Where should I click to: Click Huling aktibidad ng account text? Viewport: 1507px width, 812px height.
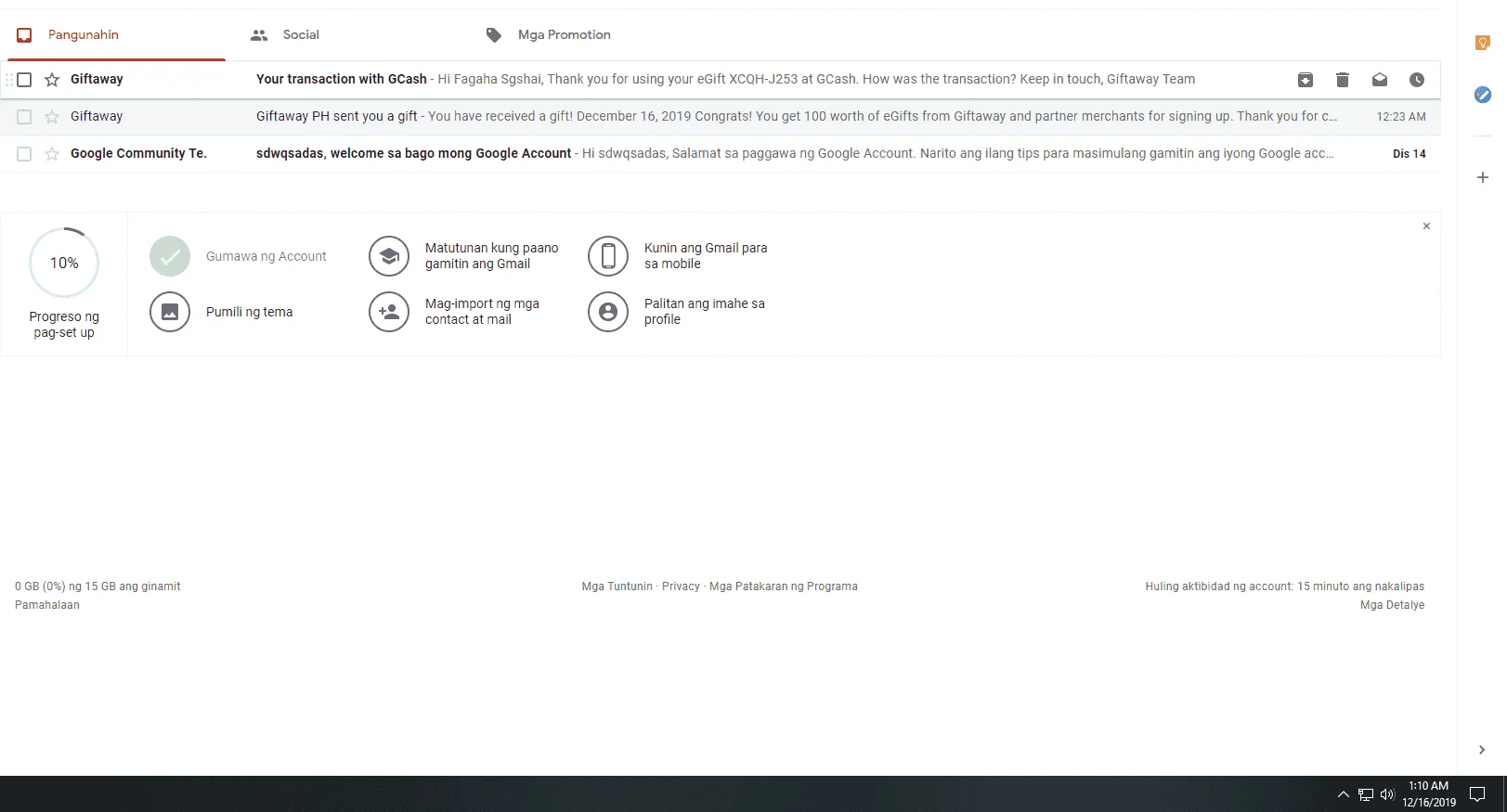click(1284, 586)
